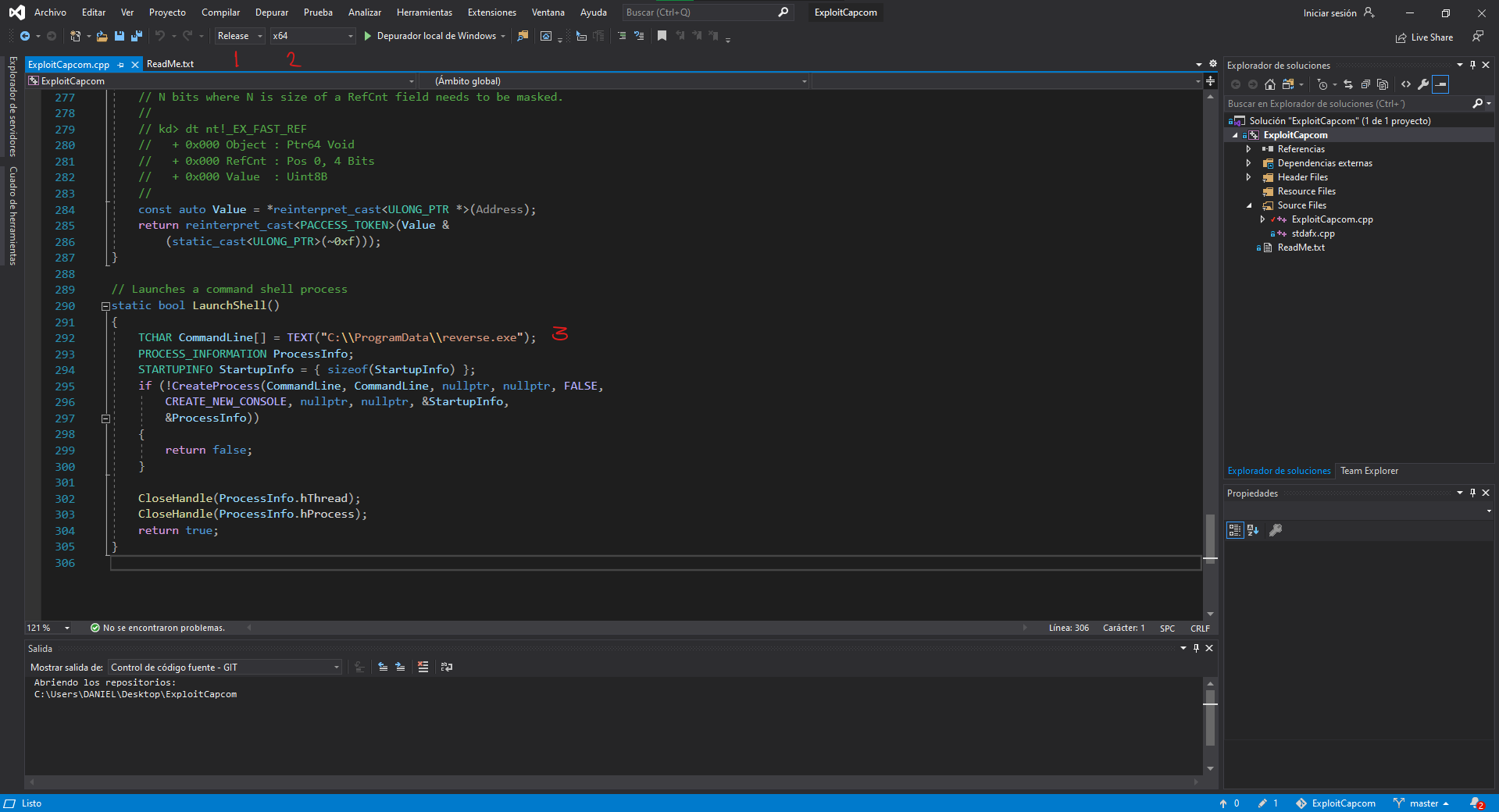Go to next message in Salida panel
This screenshot has height=812, width=1499.
click(400, 667)
